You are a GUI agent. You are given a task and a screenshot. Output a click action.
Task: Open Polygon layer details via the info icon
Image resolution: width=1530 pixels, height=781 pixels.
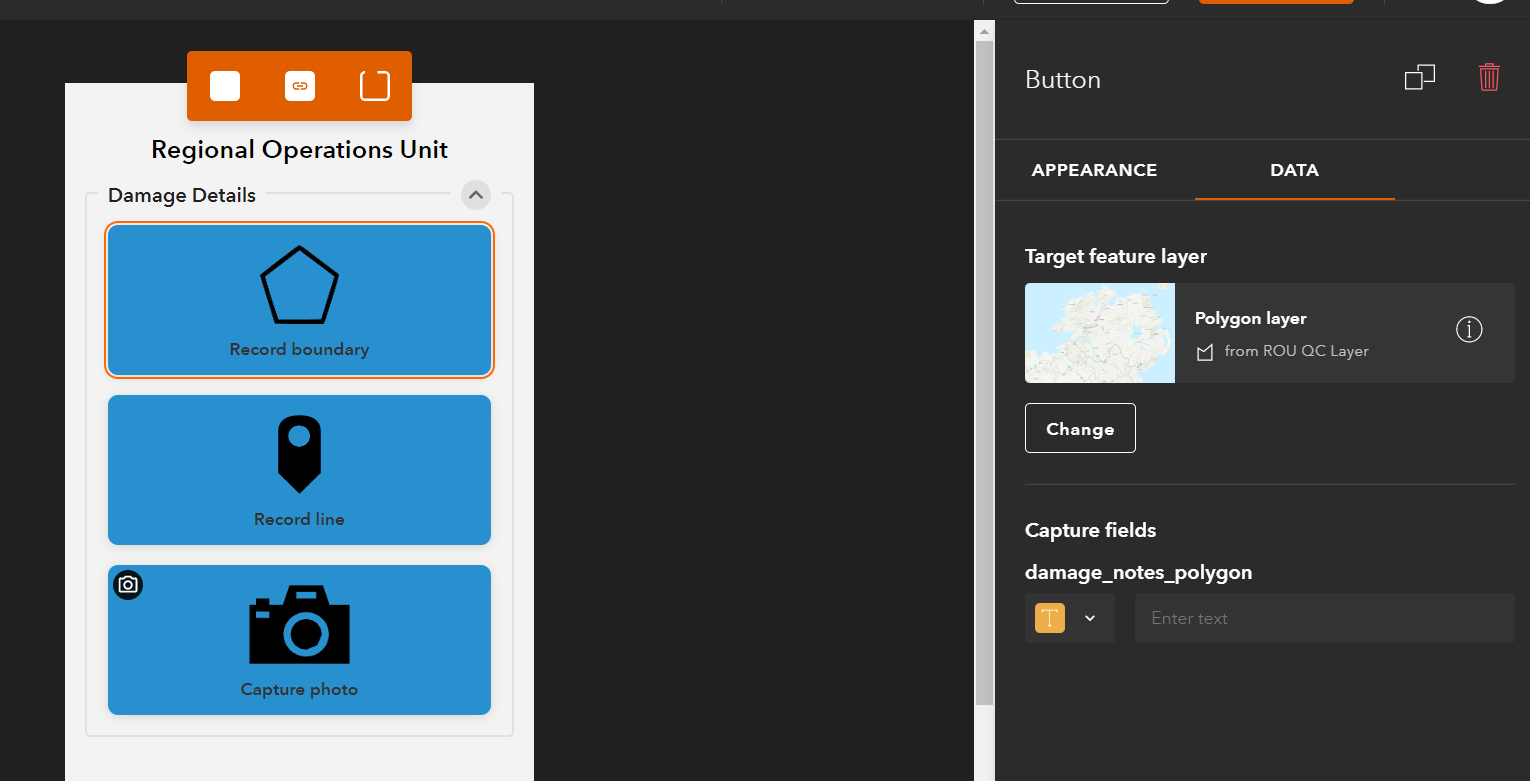[x=1469, y=329]
